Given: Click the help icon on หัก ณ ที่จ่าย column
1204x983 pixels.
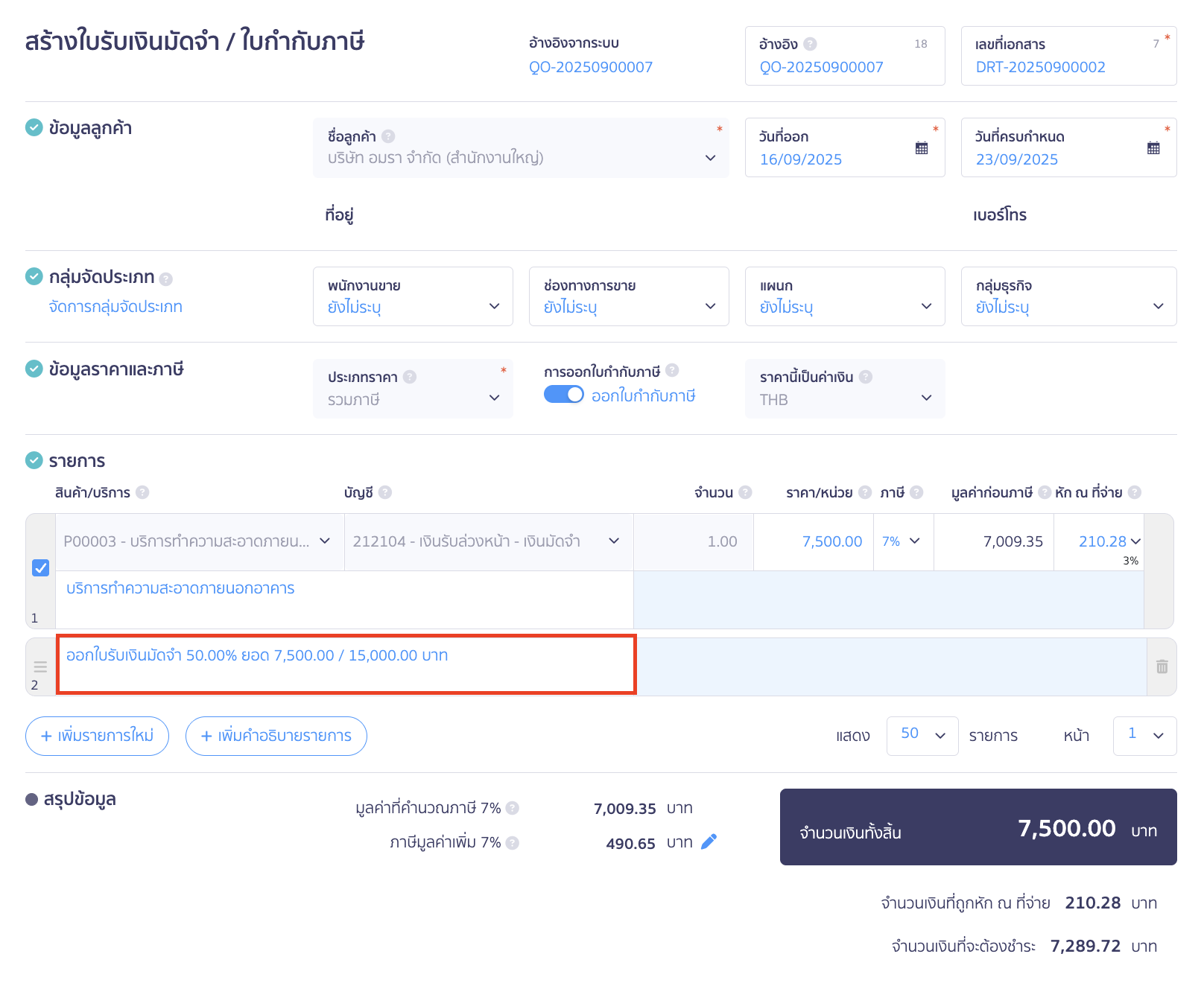Looking at the screenshot, I should 1134,492.
